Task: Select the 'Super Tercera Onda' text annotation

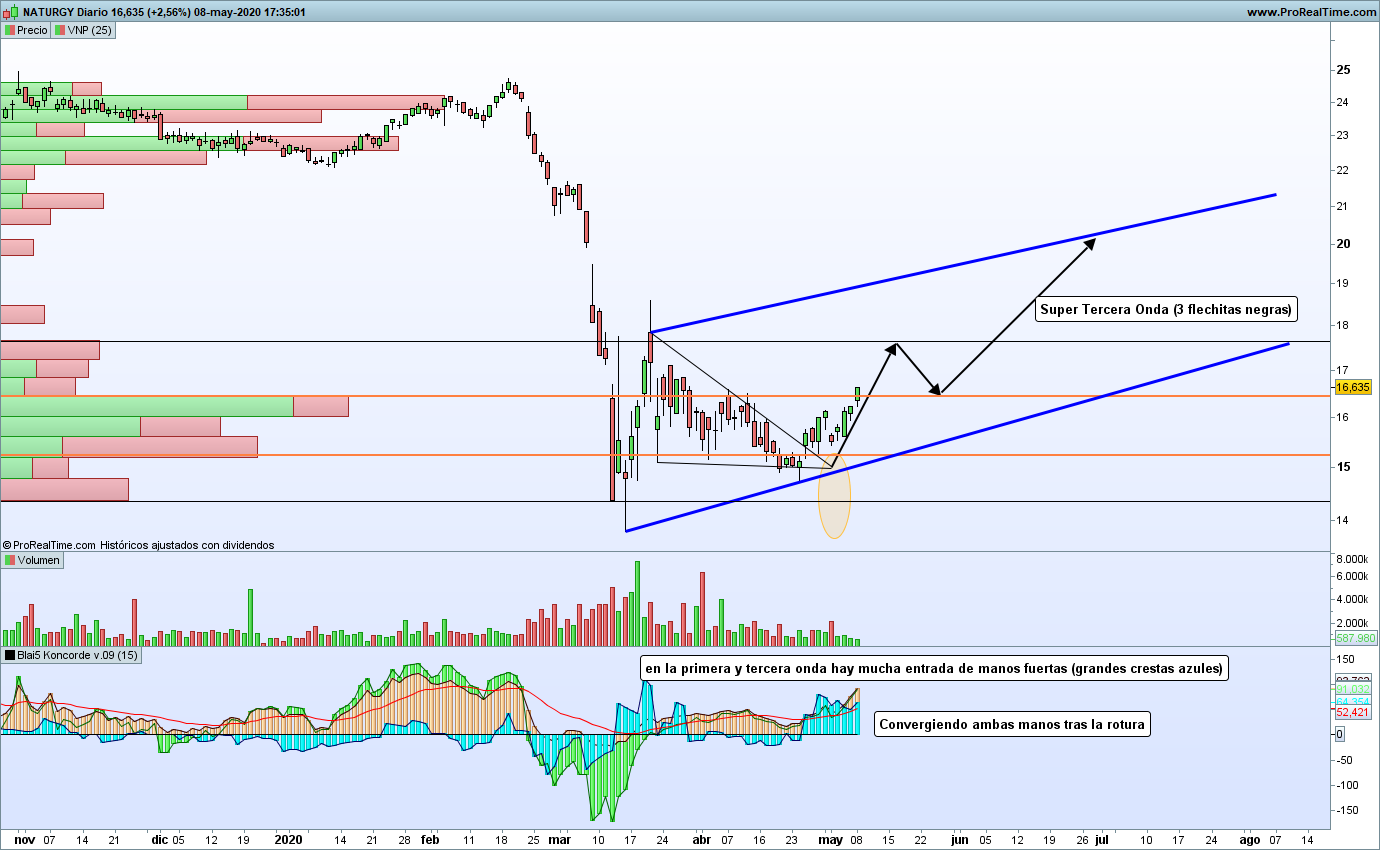Action: 1166,309
